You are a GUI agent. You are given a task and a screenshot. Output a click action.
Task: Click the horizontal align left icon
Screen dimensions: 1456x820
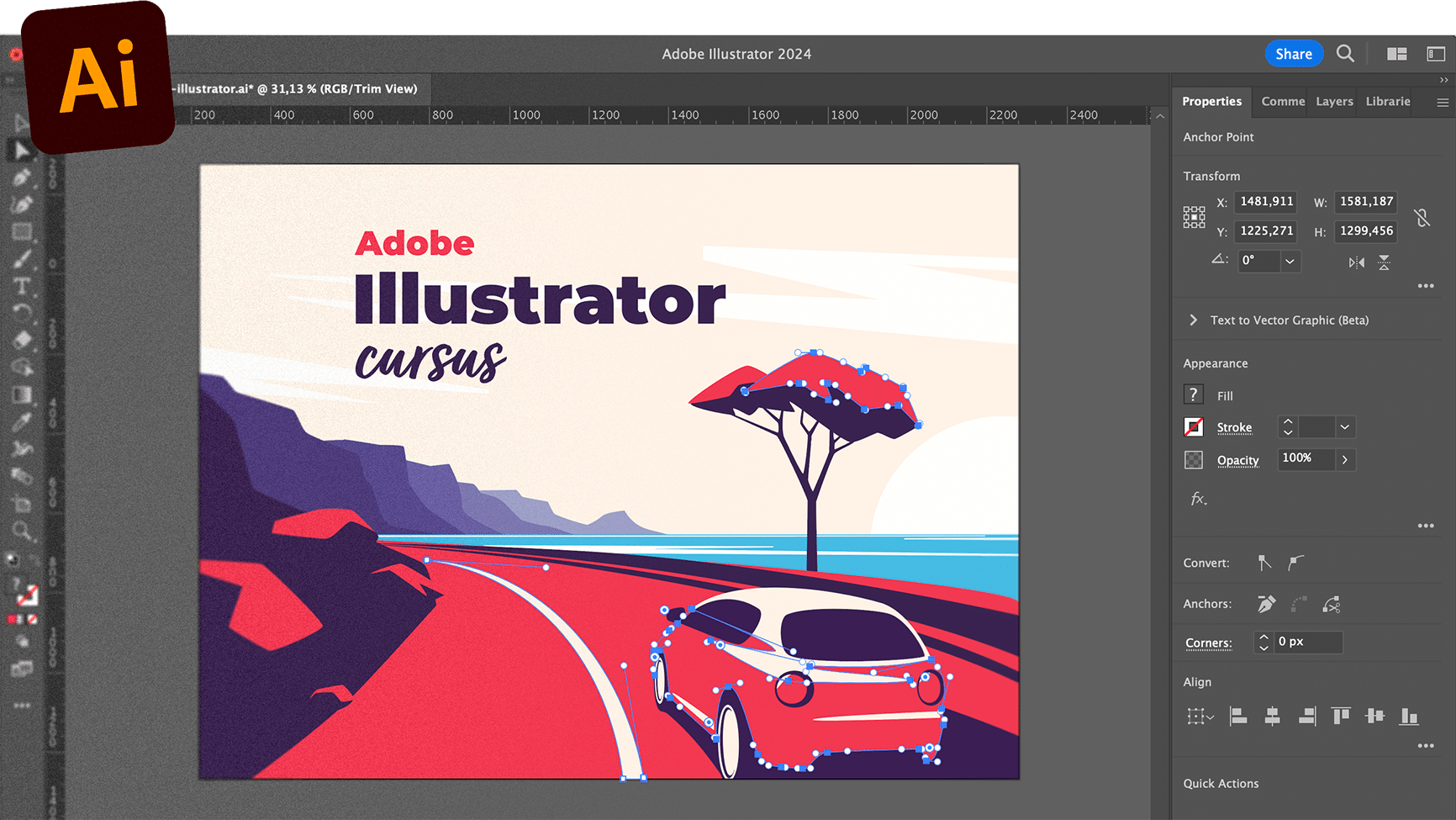tap(1237, 717)
